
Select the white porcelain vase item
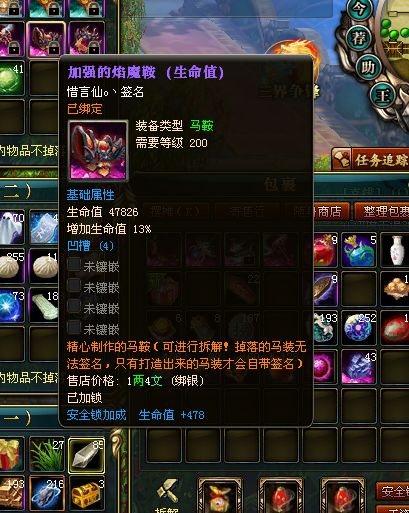[x=395, y=250]
